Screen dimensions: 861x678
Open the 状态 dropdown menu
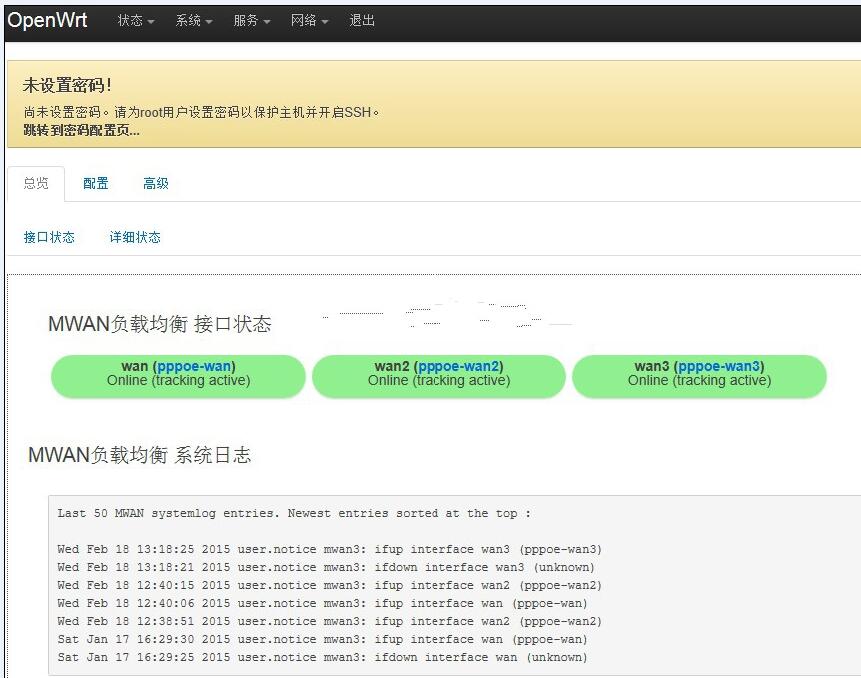pos(135,21)
